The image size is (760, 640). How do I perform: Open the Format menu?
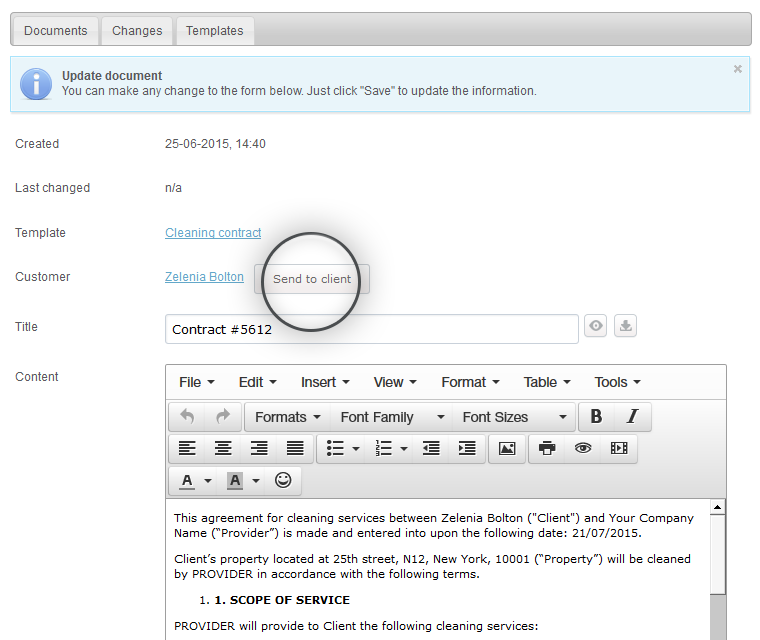pyautogui.click(x=470, y=383)
